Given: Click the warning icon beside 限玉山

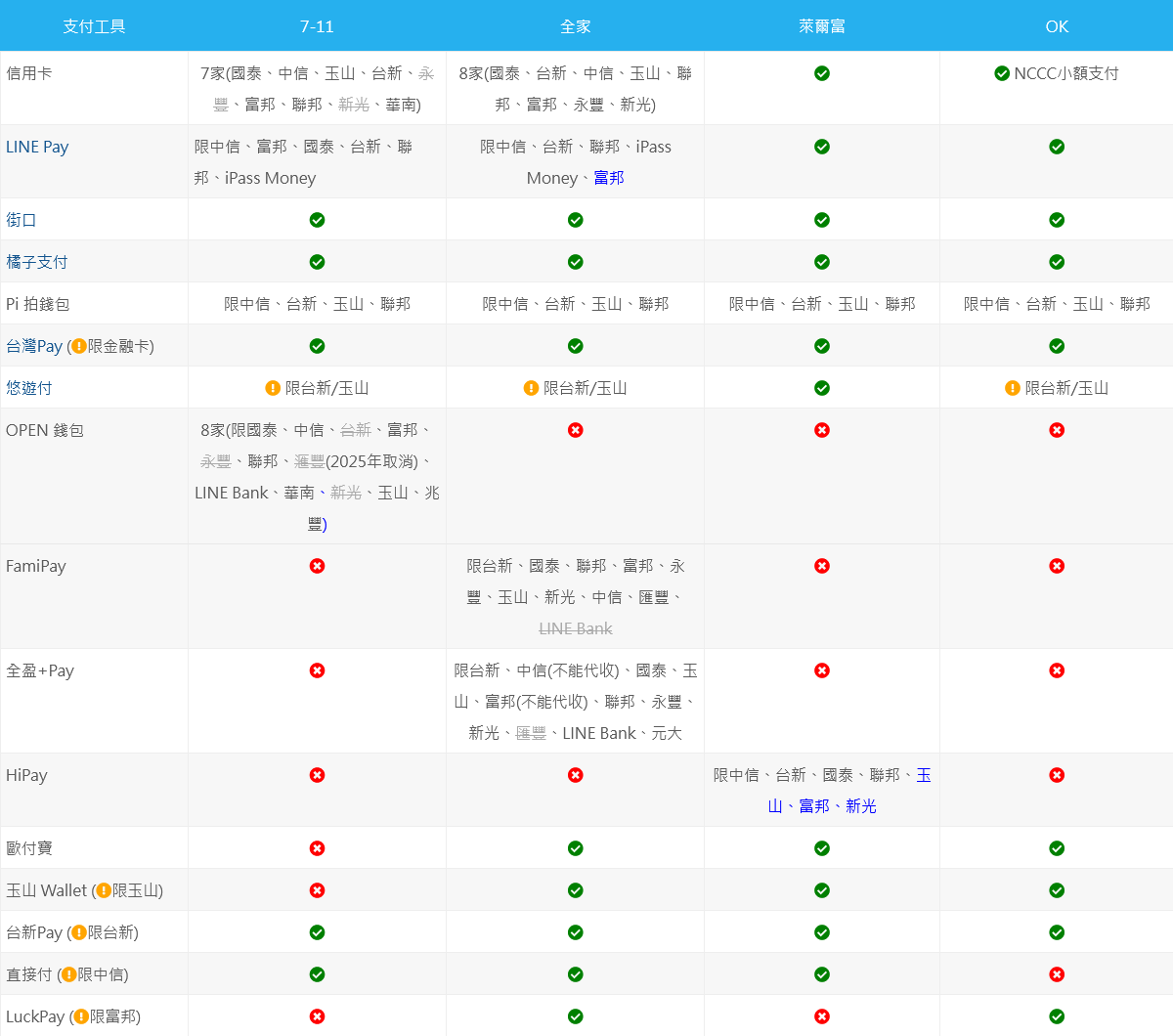Looking at the screenshot, I should point(104,890).
